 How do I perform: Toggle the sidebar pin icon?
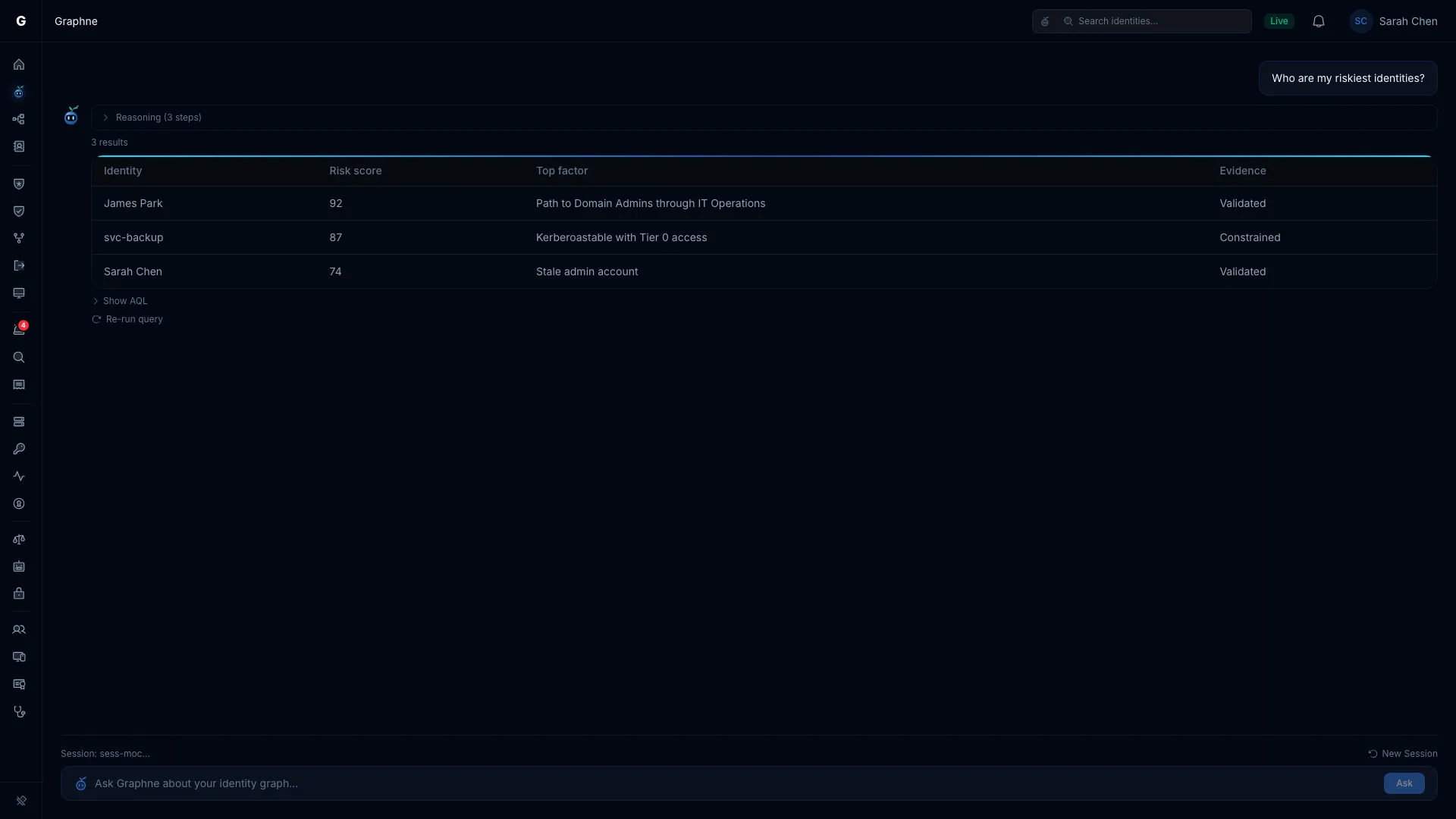coord(21,801)
